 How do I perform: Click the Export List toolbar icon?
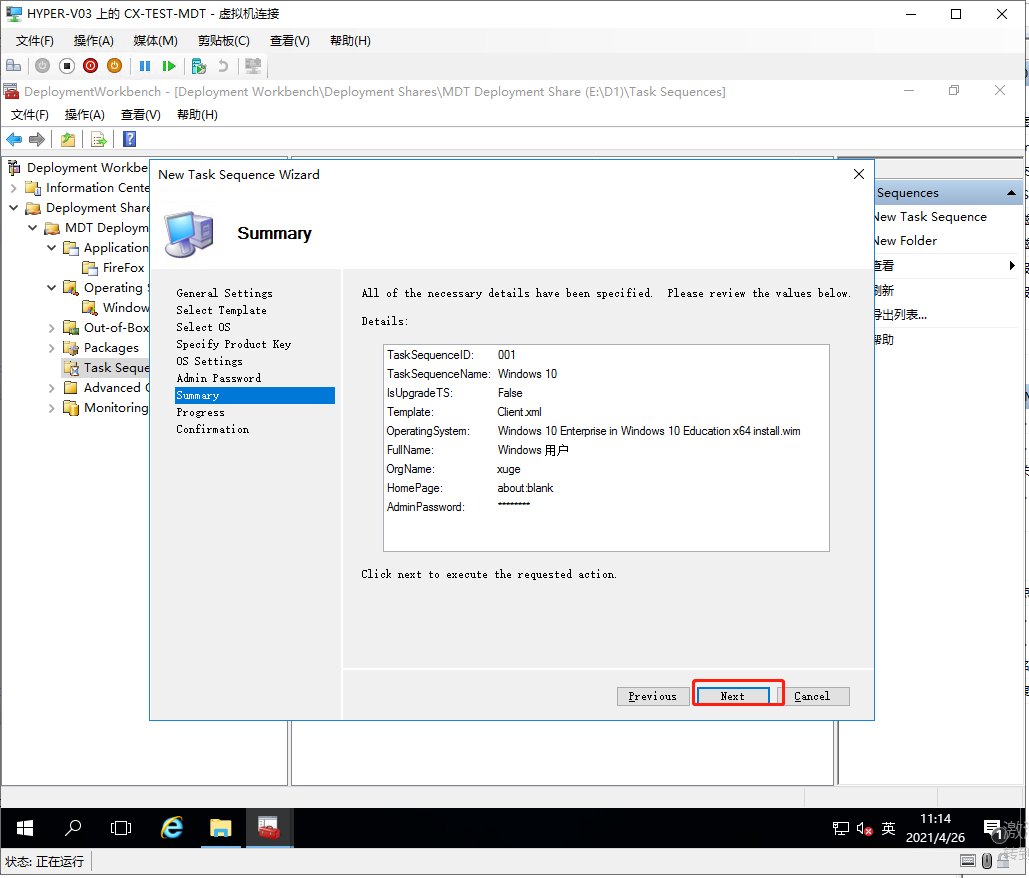(x=98, y=139)
